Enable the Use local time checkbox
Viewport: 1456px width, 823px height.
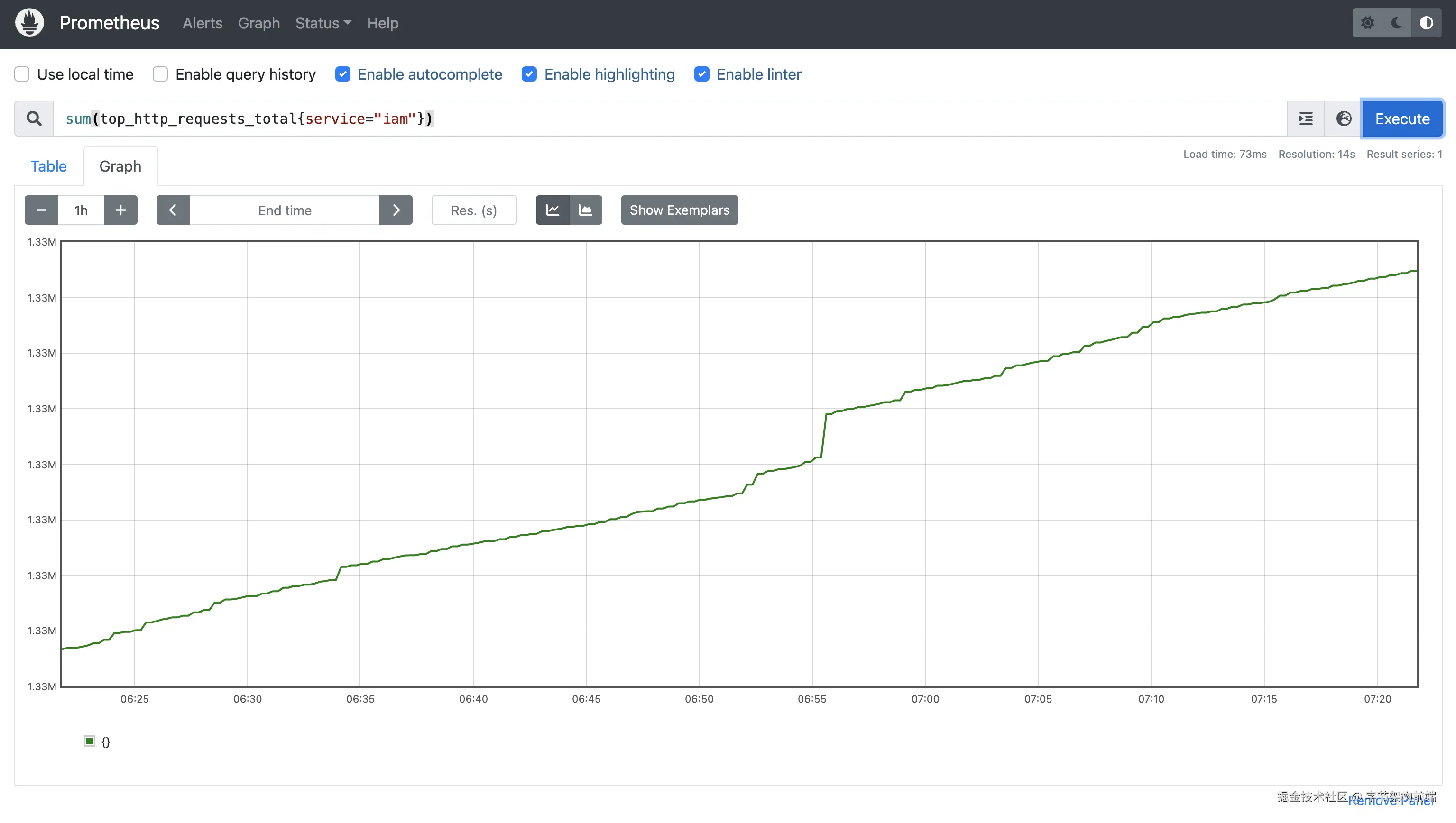(22, 74)
